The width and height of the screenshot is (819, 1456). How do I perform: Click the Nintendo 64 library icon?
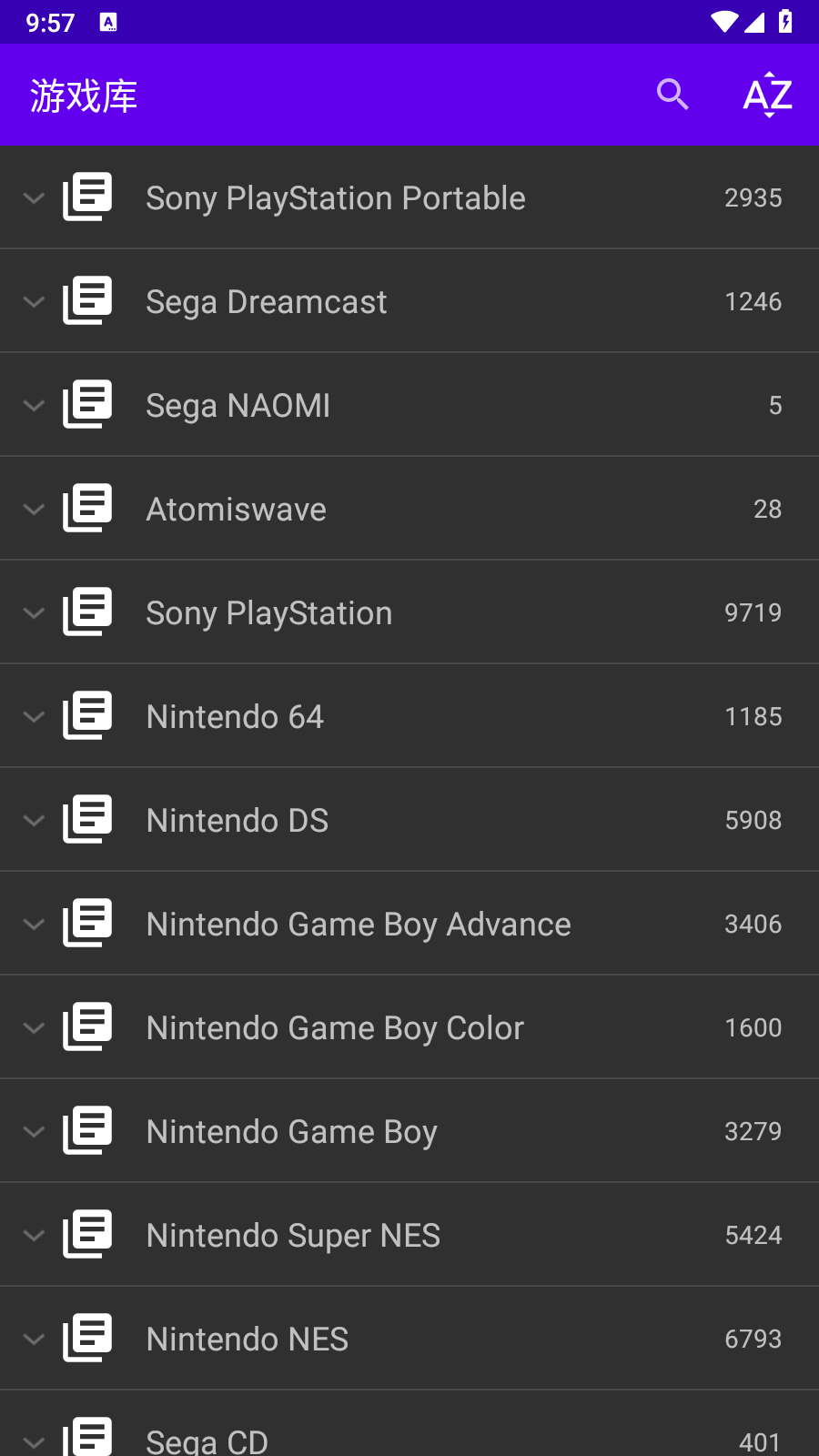tap(87, 715)
